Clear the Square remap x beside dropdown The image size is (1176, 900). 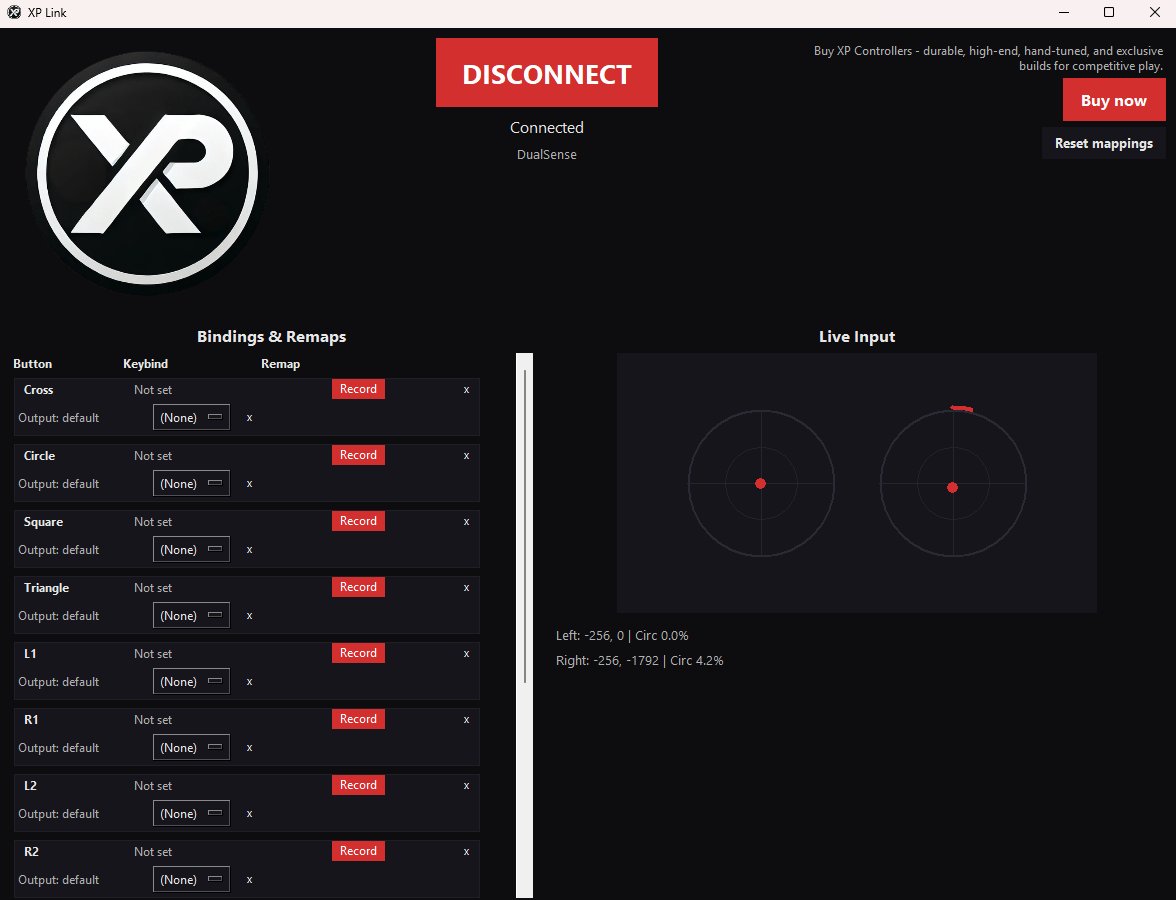click(250, 550)
